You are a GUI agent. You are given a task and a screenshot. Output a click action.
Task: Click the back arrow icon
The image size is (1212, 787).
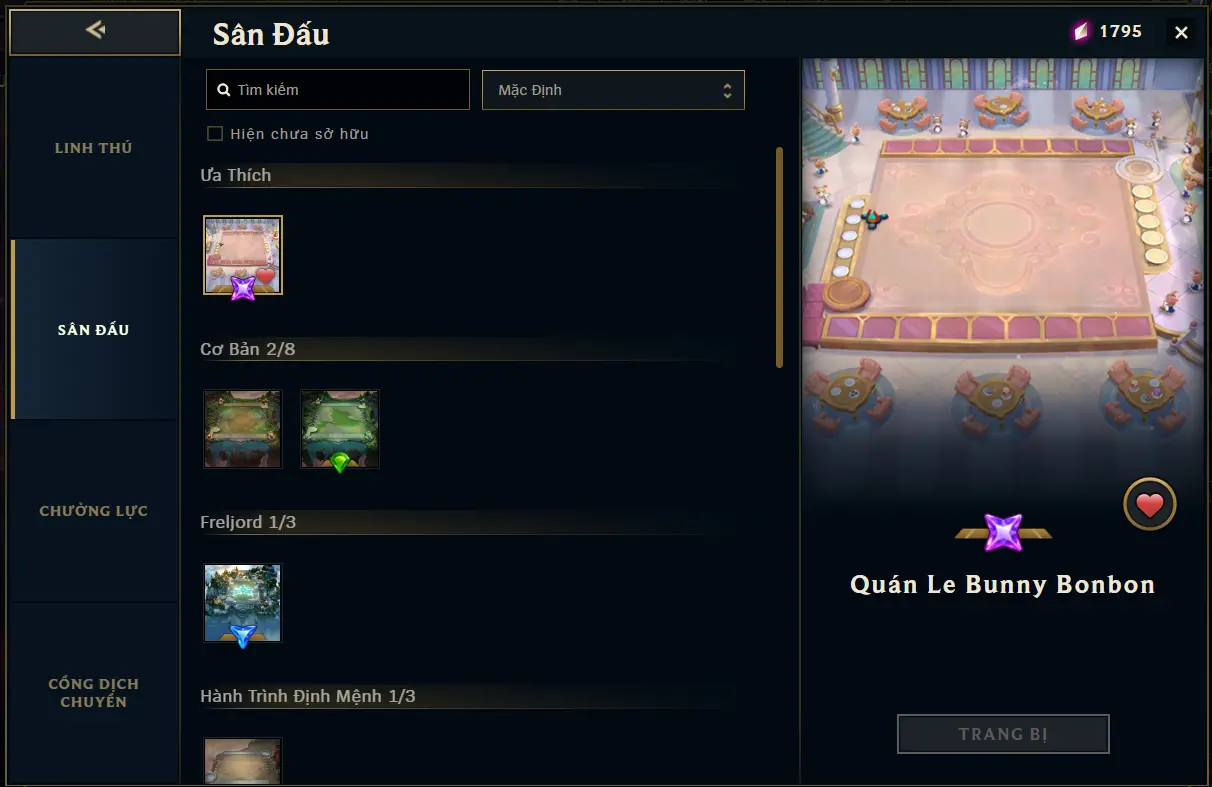[95, 30]
